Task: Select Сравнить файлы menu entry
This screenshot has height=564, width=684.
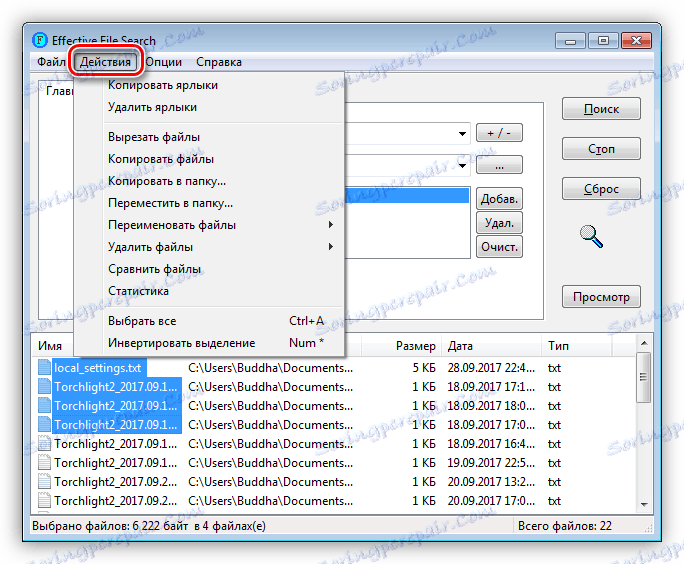Action: point(209,269)
